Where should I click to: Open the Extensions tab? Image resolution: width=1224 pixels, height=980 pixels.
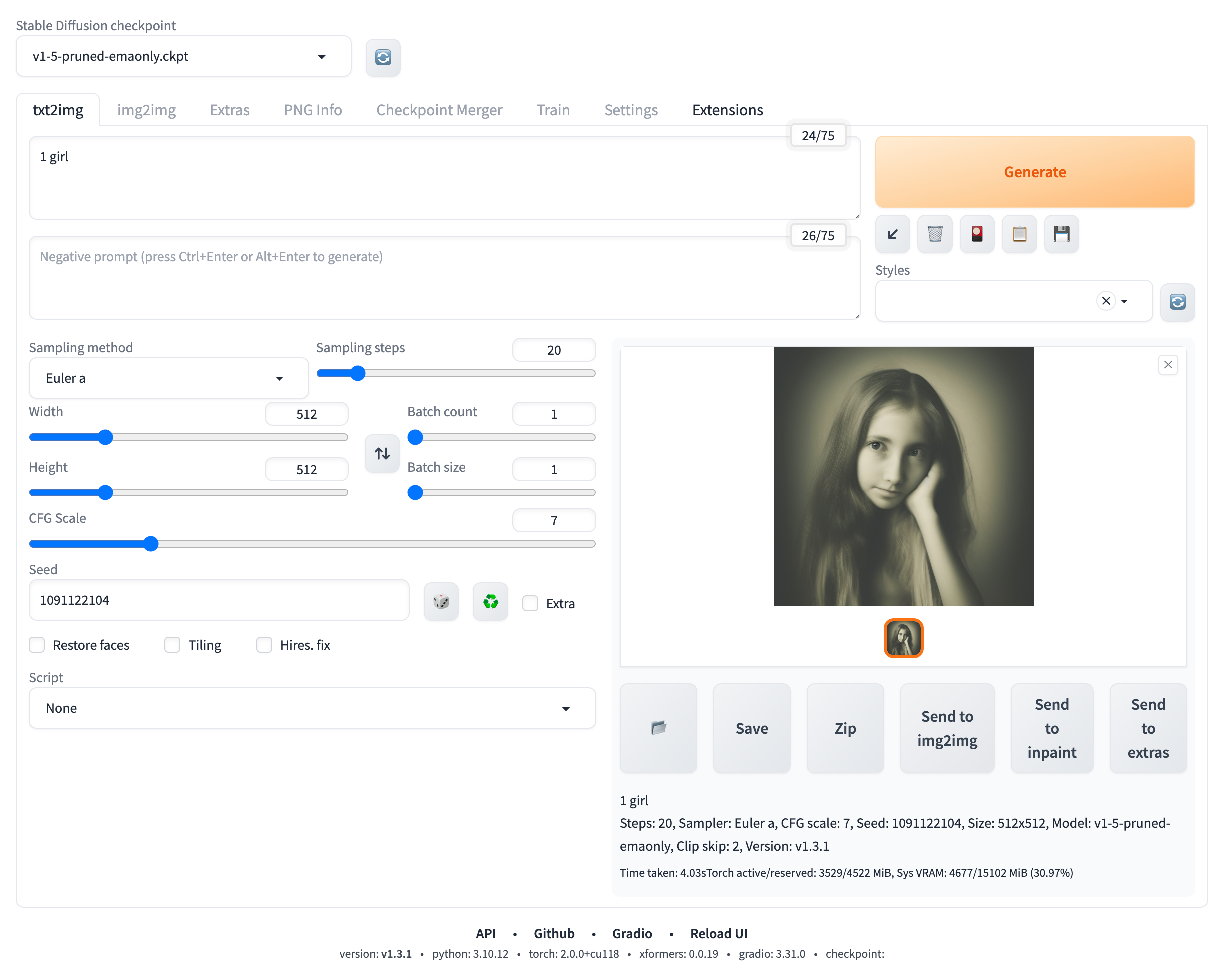pos(727,110)
